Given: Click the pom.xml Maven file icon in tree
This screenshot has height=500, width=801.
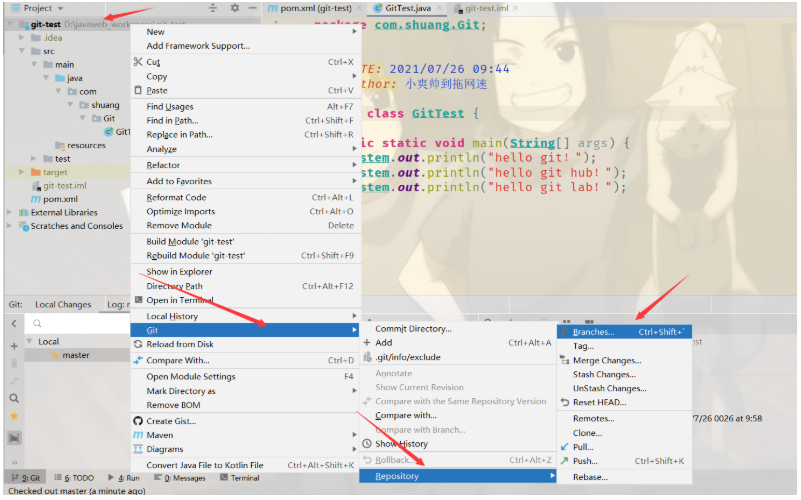Looking at the screenshot, I should pyautogui.click(x=36, y=199).
